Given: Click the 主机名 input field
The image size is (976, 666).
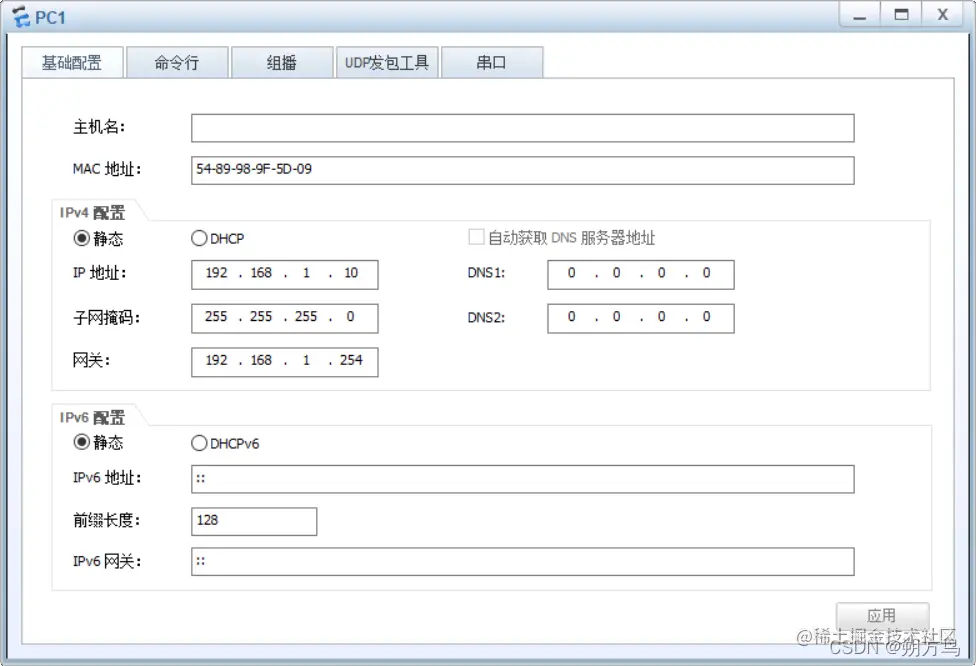Looking at the screenshot, I should point(522,128).
